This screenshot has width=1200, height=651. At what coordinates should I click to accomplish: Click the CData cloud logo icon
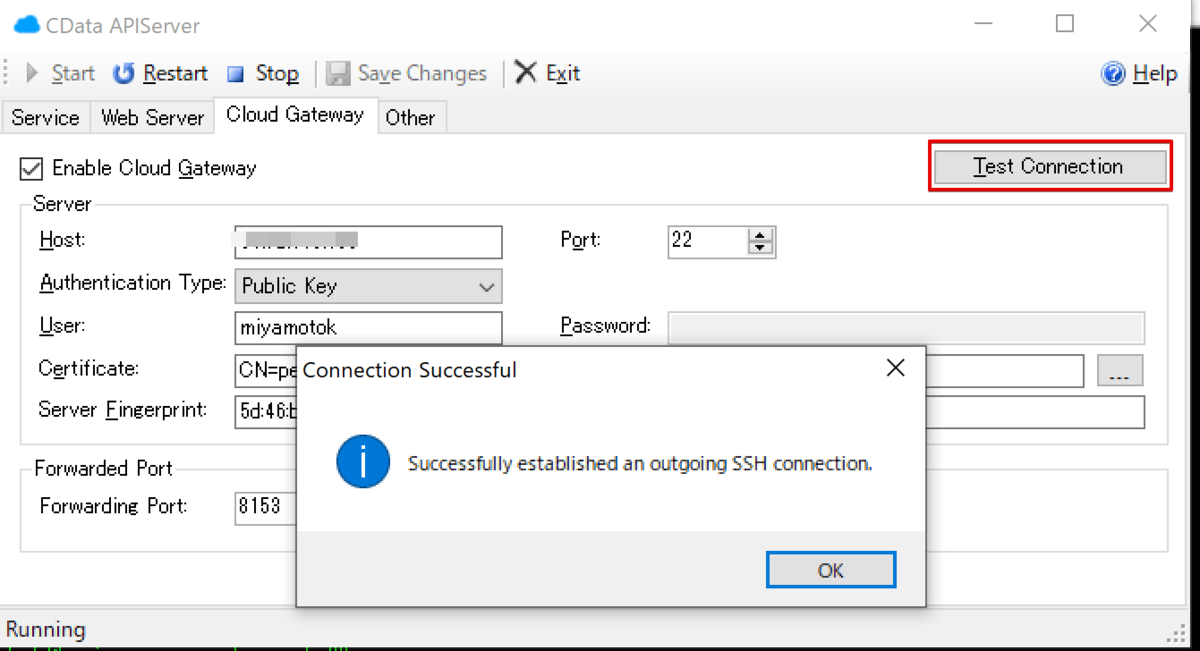coord(27,24)
